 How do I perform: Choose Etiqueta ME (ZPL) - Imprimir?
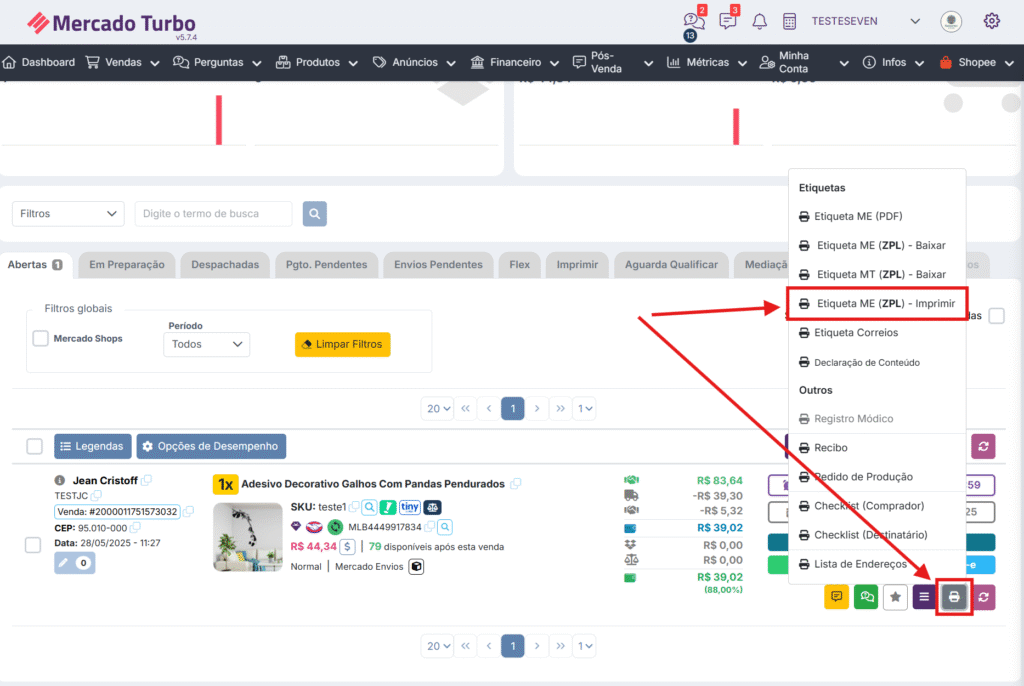(x=876, y=303)
